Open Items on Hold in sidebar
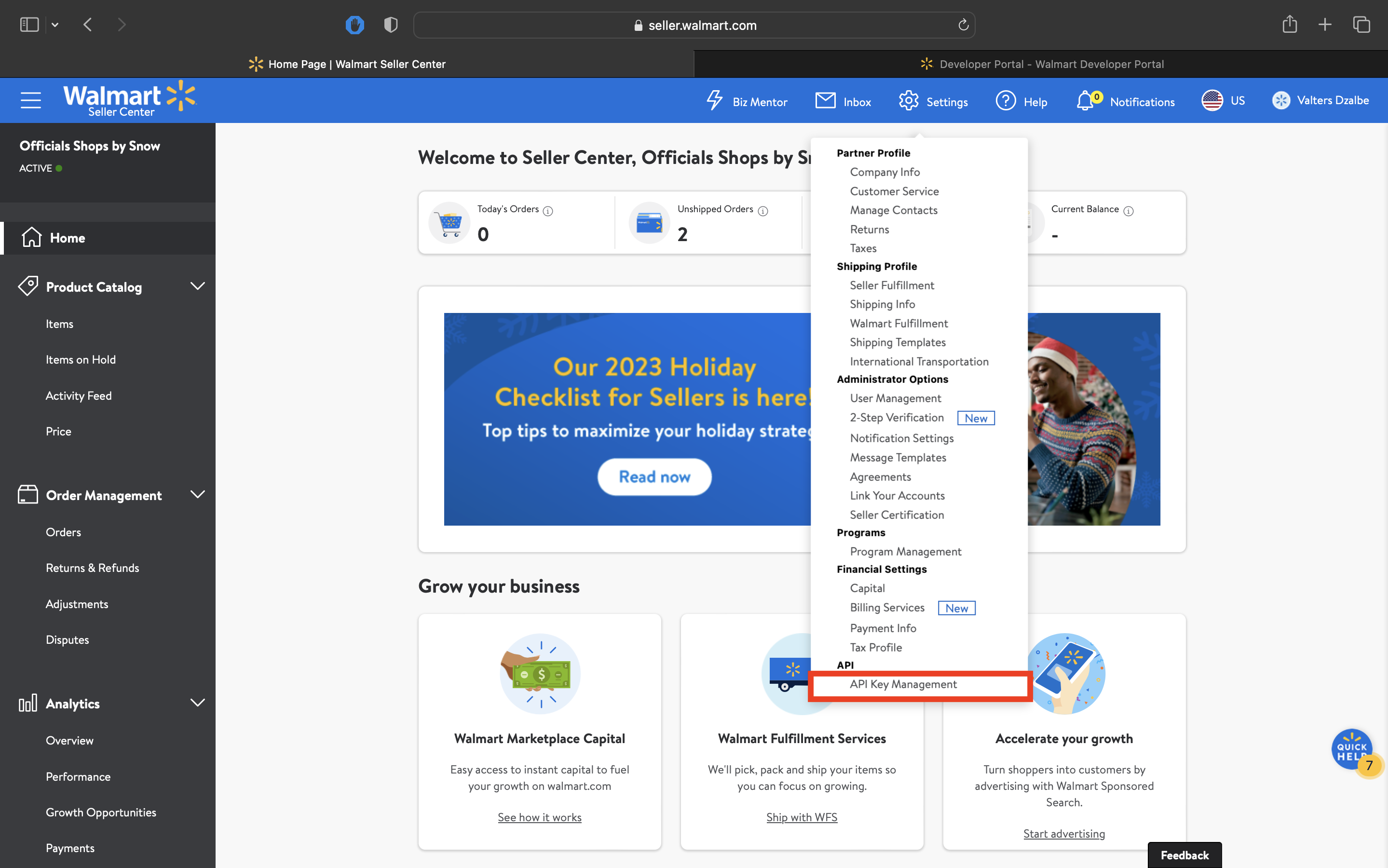This screenshot has width=1388, height=868. (x=81, y=359)
